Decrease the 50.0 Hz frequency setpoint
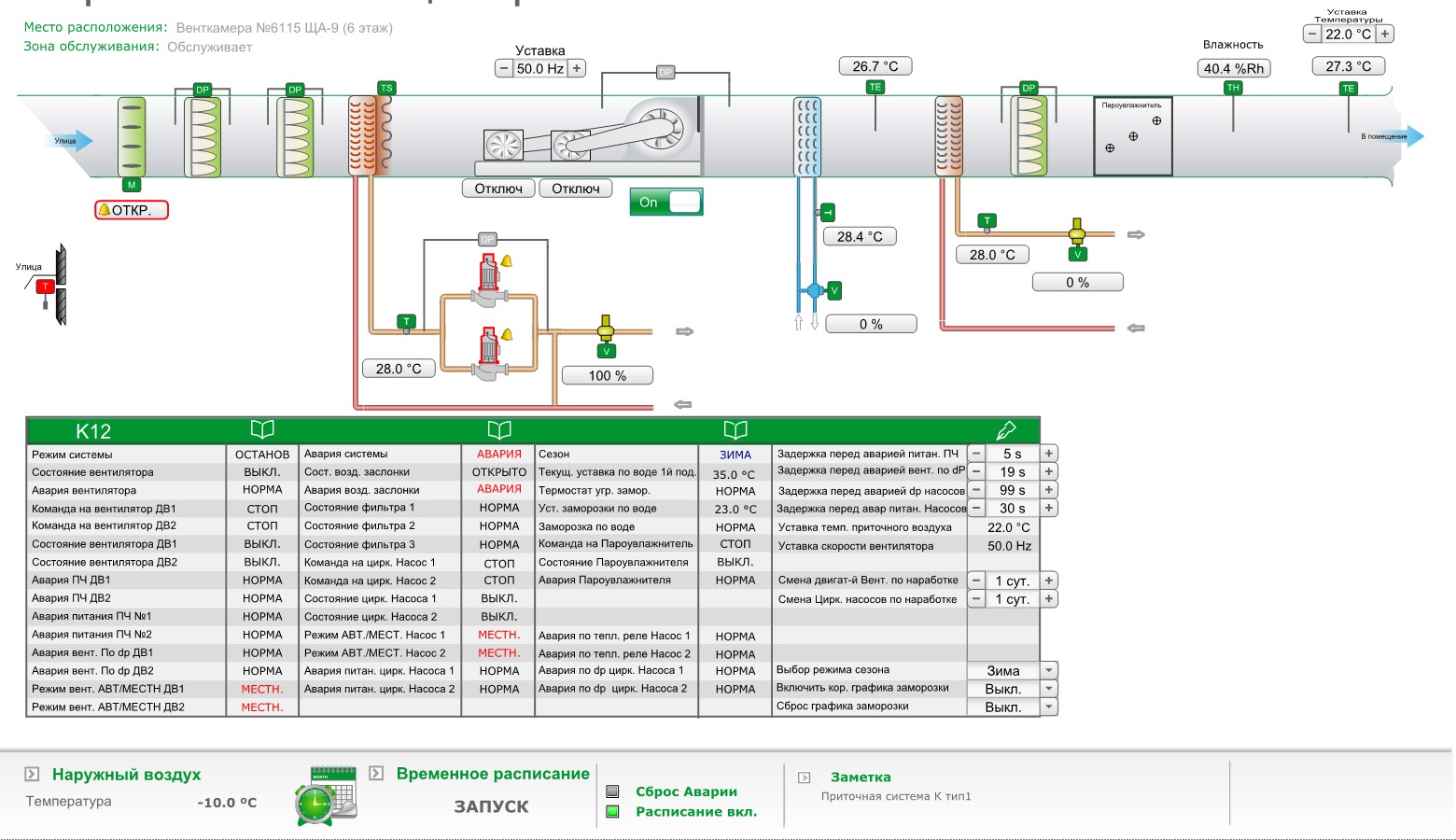This screenshot has width=1456, height=840. pos(504,68)
